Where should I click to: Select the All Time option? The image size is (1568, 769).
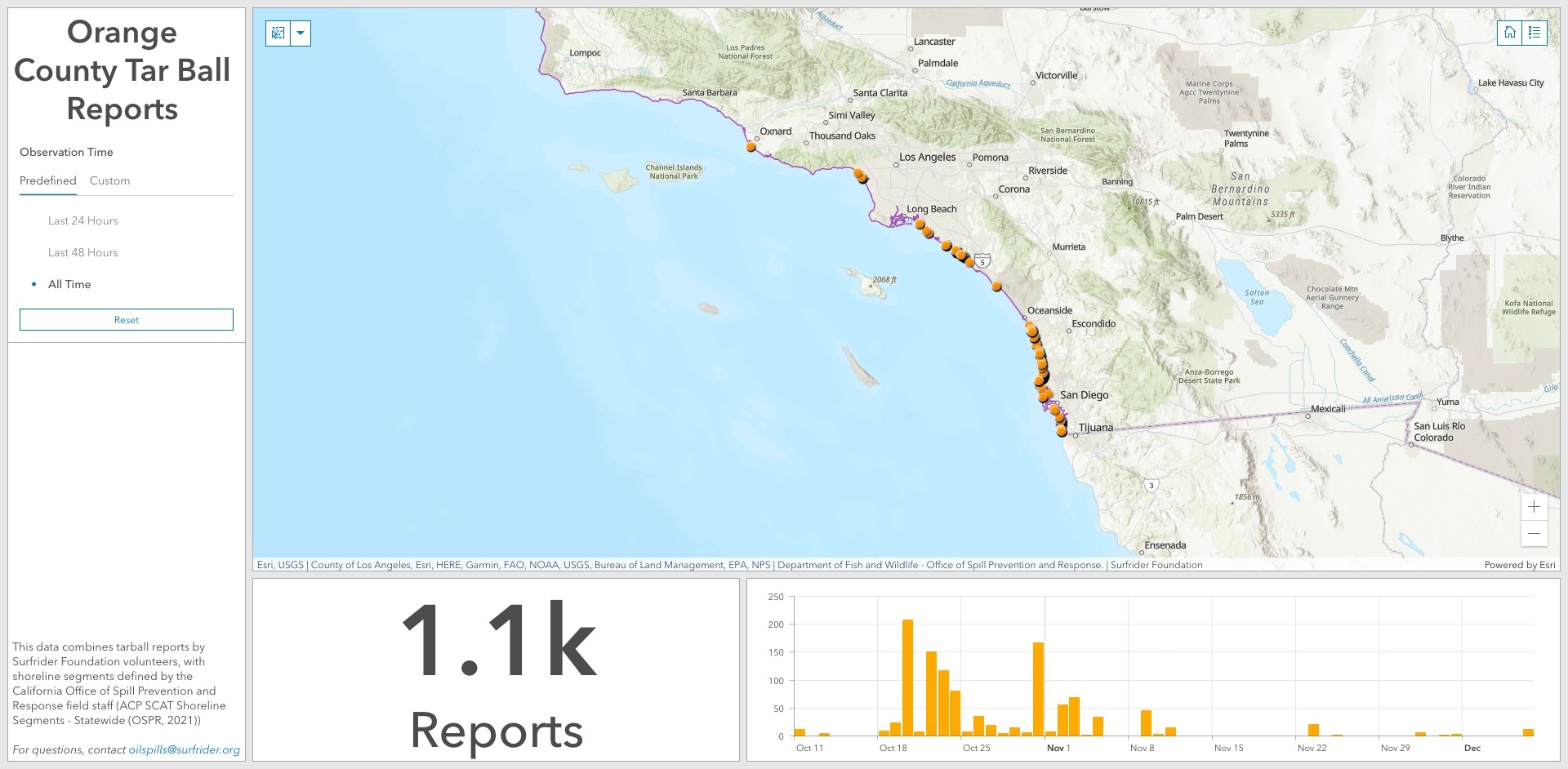[69, 284]
